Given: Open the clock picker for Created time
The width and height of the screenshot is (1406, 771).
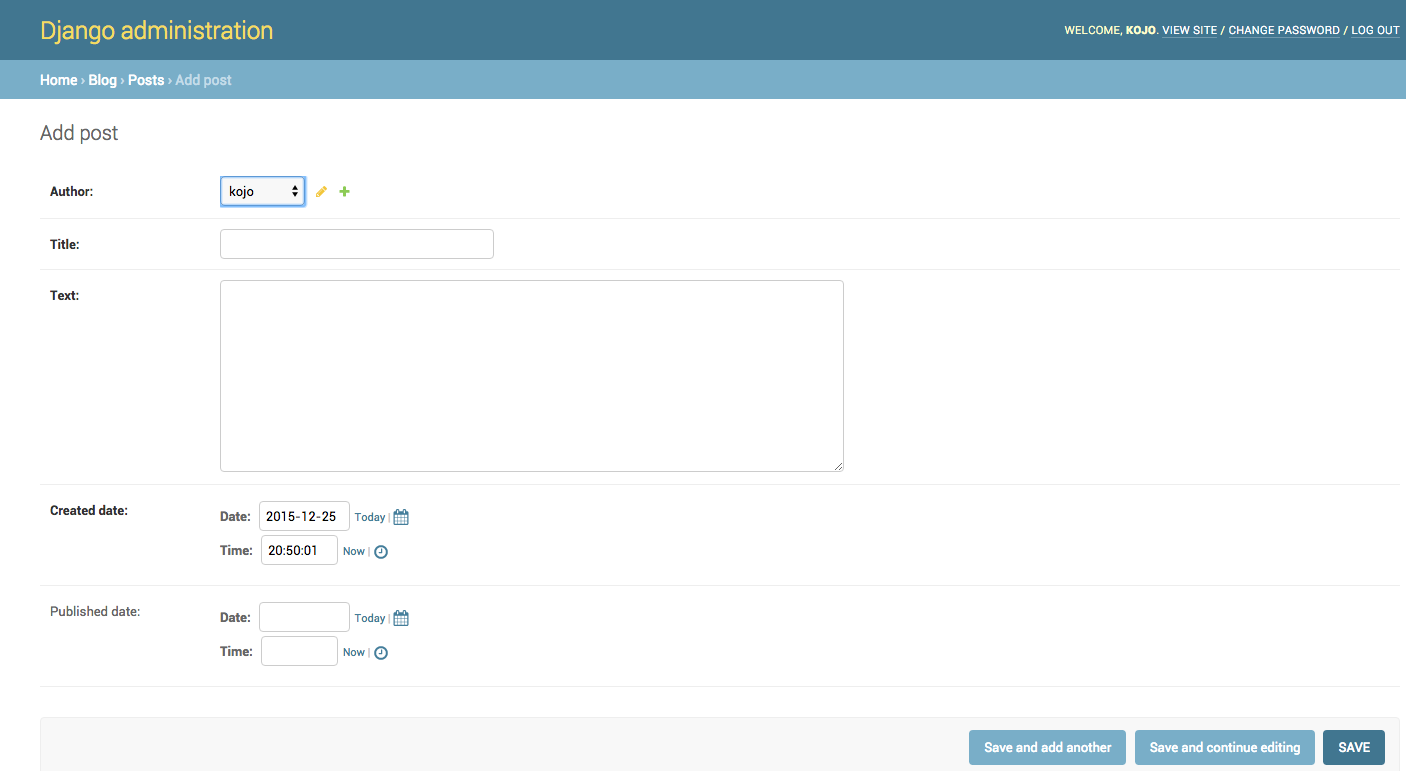Looking at the screenshot, I should click(380, 550).
